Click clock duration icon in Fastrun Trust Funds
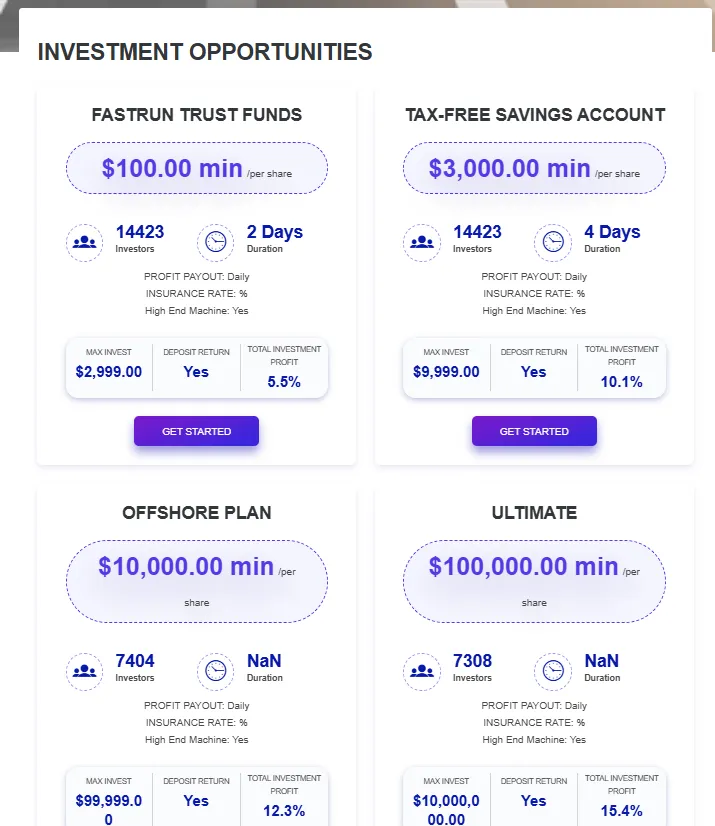Viewport: 715px width, 826px height. pos(215,242)
